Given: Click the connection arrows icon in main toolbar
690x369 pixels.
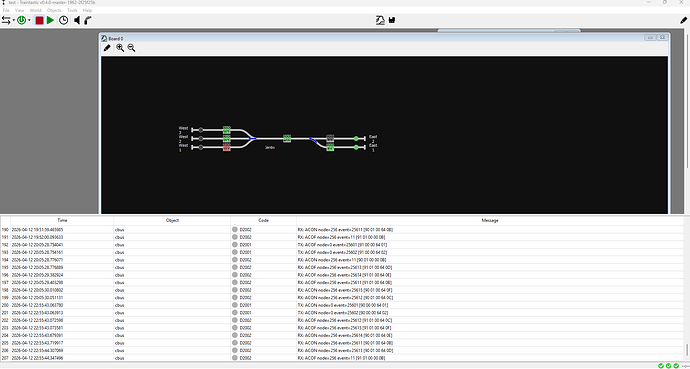Looking at the screenshot, I should (x=6, y=20).
